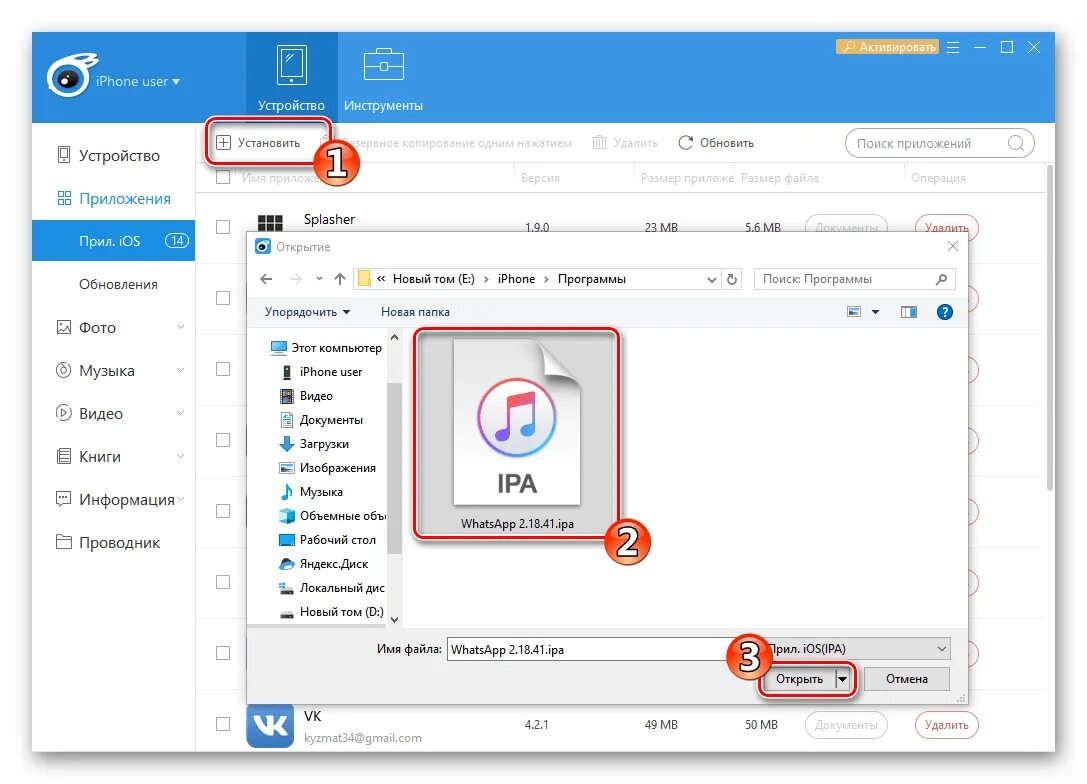This screenshot has height=784, width=1087.
Task: Expand the Фото chevron
Action: click(180, 327)
